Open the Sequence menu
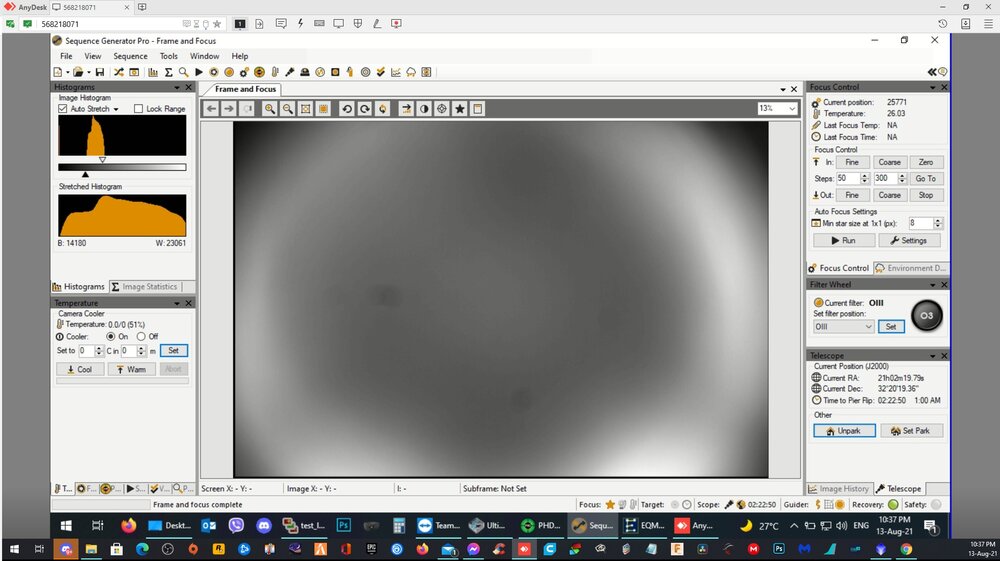The width and height of the screenshot is (1000, 561). [130, 56]
